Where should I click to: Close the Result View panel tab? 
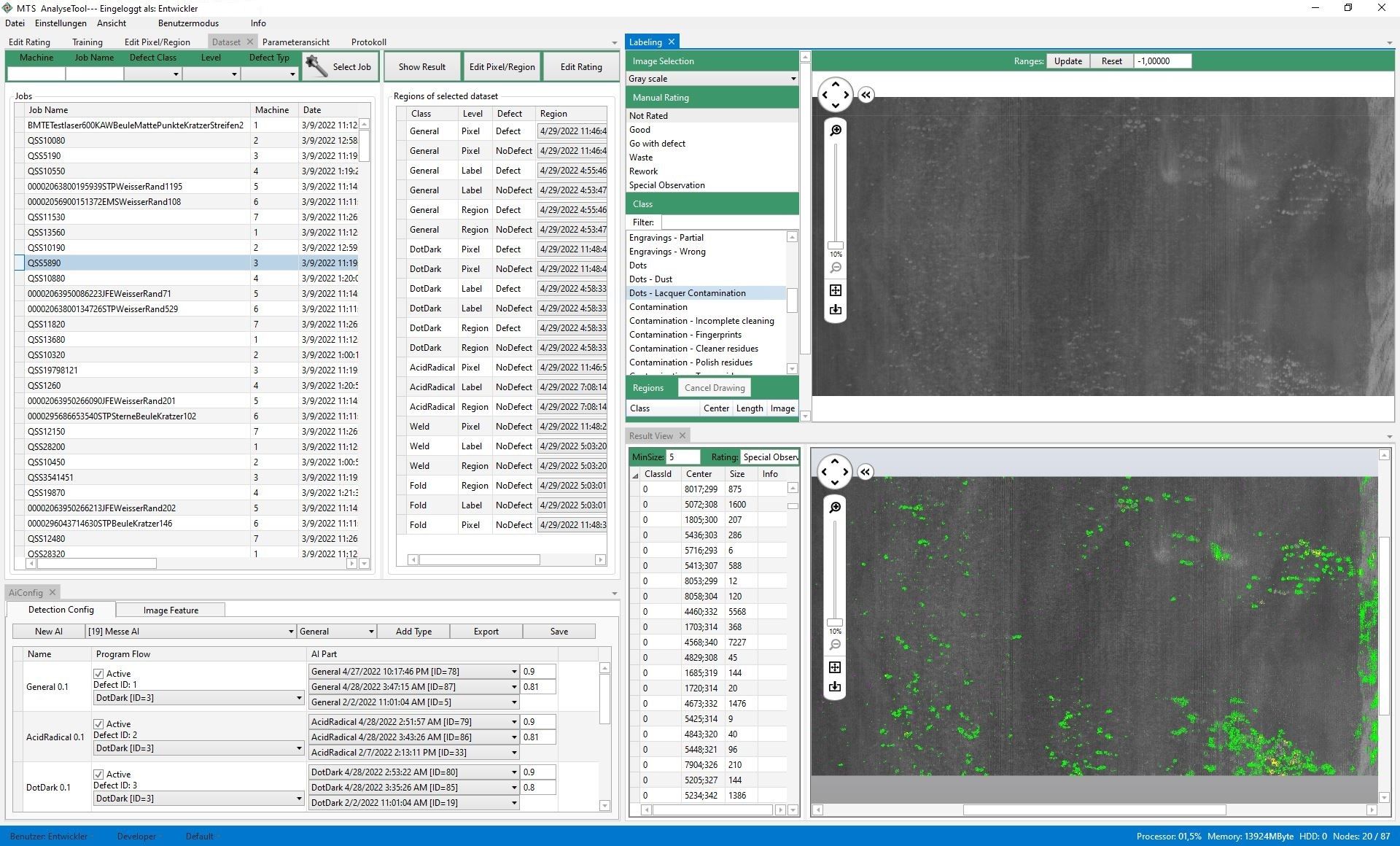pyautogui.click(x=682, y=435)
